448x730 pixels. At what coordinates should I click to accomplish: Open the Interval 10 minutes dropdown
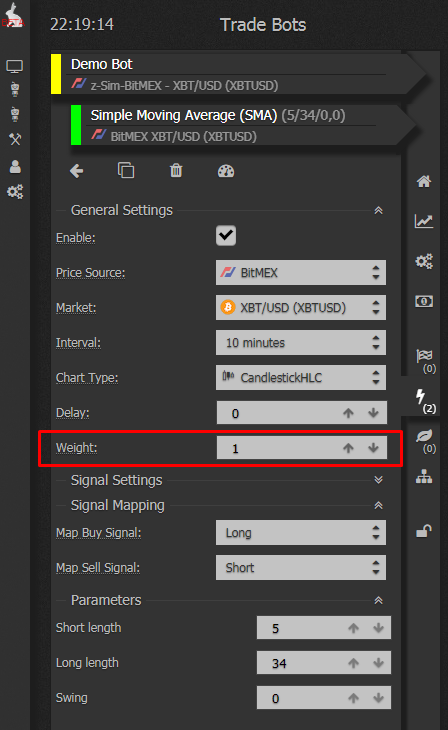point(301,343)
